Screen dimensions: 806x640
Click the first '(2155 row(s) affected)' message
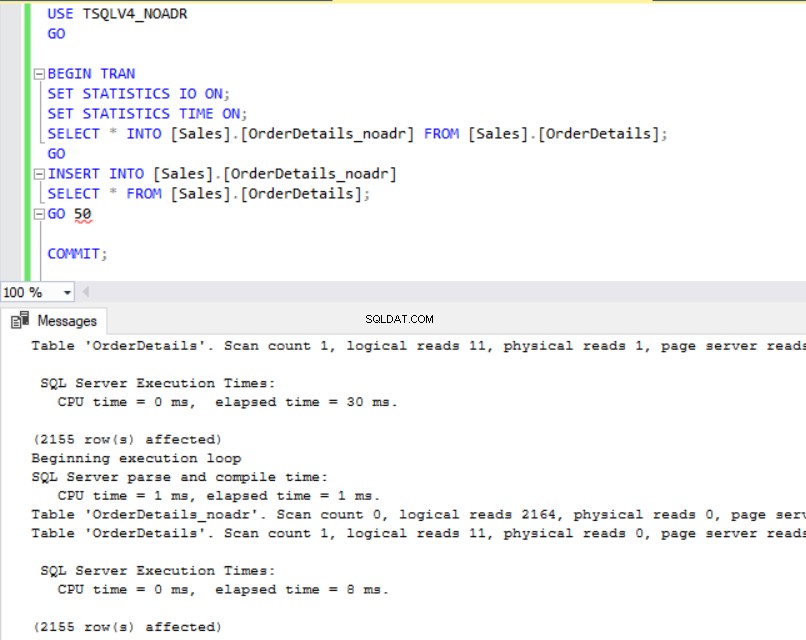point(127,440)
